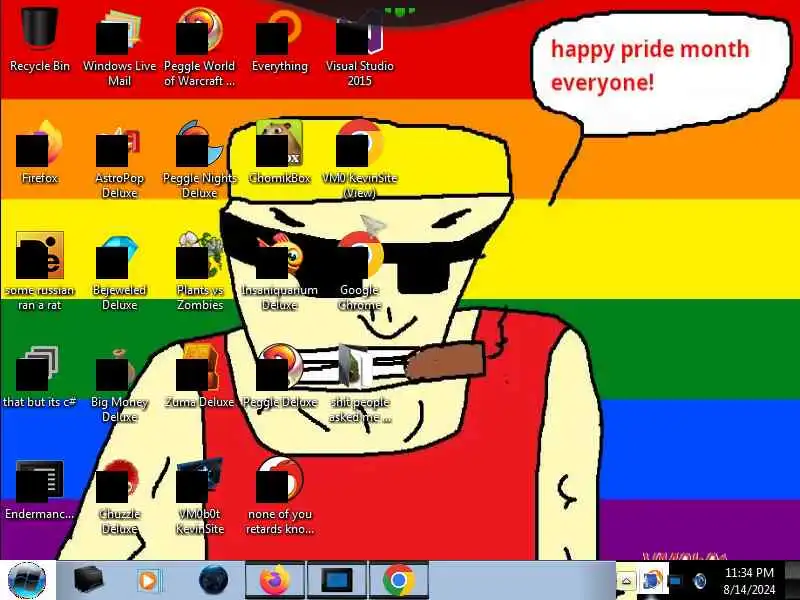Select the Endermanc... desktop icon
This screenshot has width=800, height=600.
(40, 488)
